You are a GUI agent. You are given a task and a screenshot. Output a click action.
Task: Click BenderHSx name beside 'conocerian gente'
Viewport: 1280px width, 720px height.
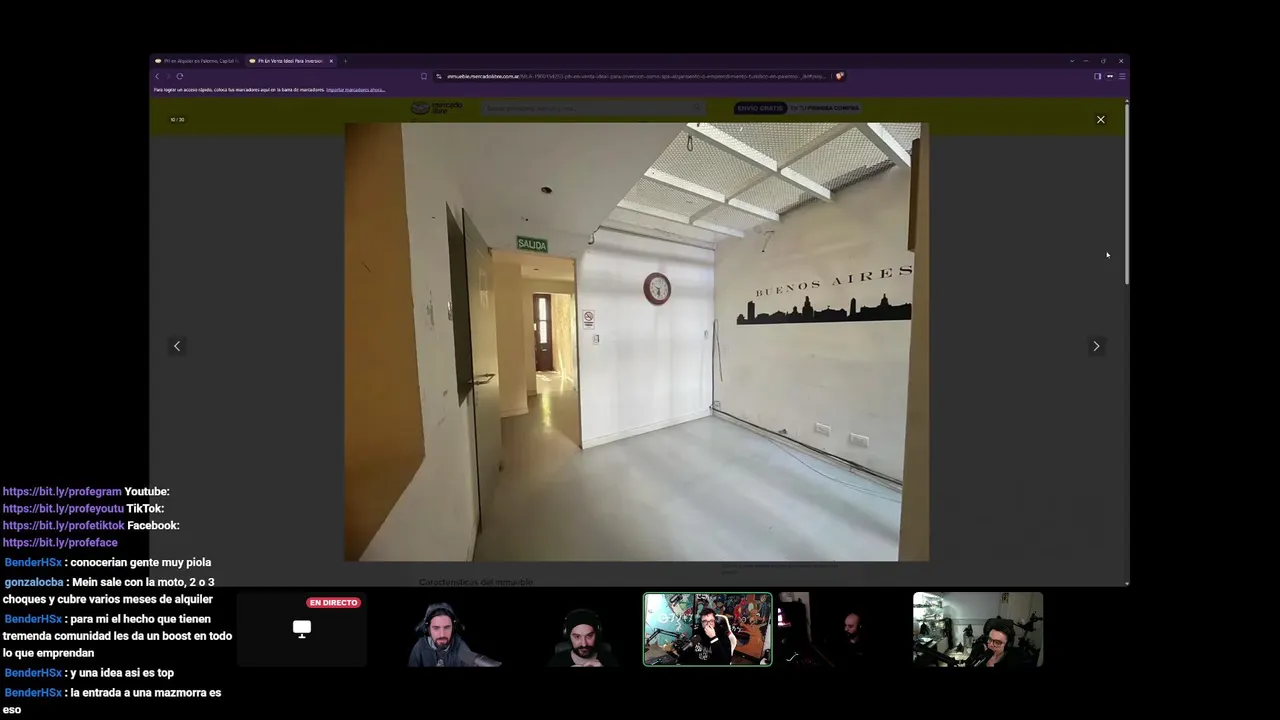pyautogui.click(x=33, y=563)
